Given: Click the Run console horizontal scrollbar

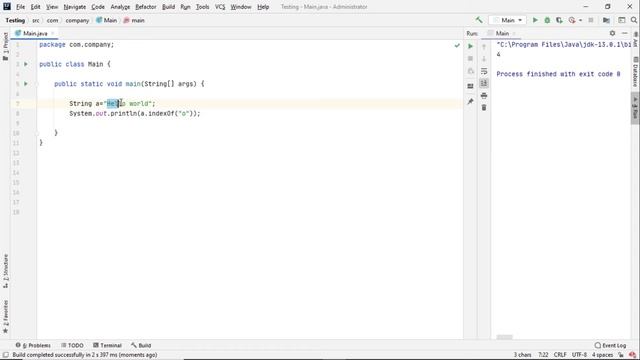Looking at the screenshot, I should pos(504,337).
